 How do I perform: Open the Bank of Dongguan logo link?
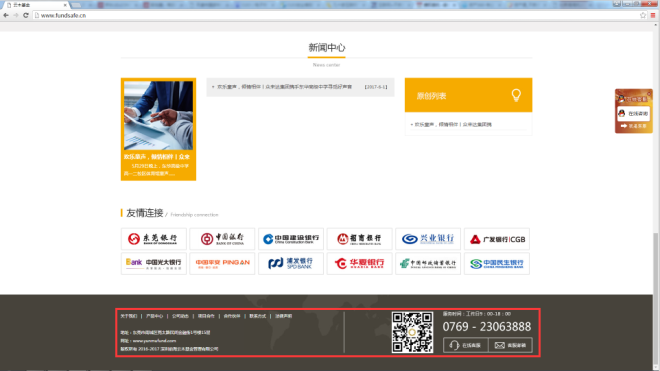click(x=154, y=239)
